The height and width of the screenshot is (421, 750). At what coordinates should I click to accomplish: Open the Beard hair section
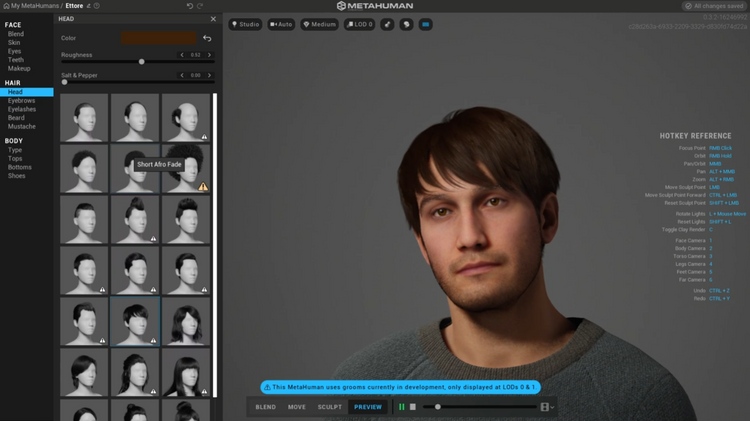(x=16, y=118)
